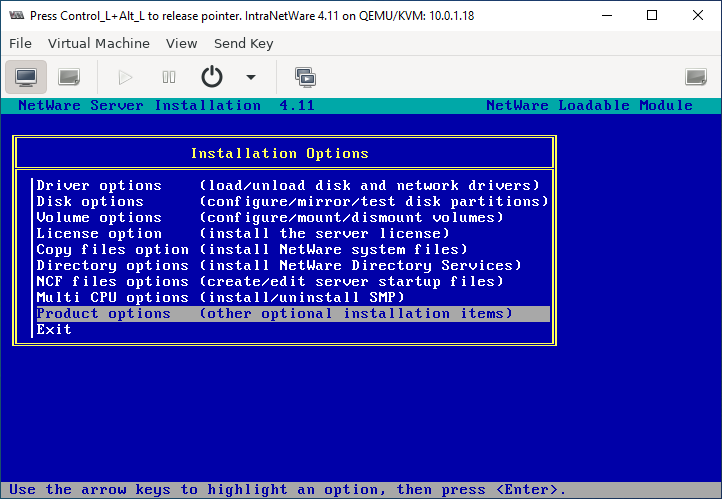The image size is (722, 499).
Task: Show virtual hardware details
Action: (69, 77)
